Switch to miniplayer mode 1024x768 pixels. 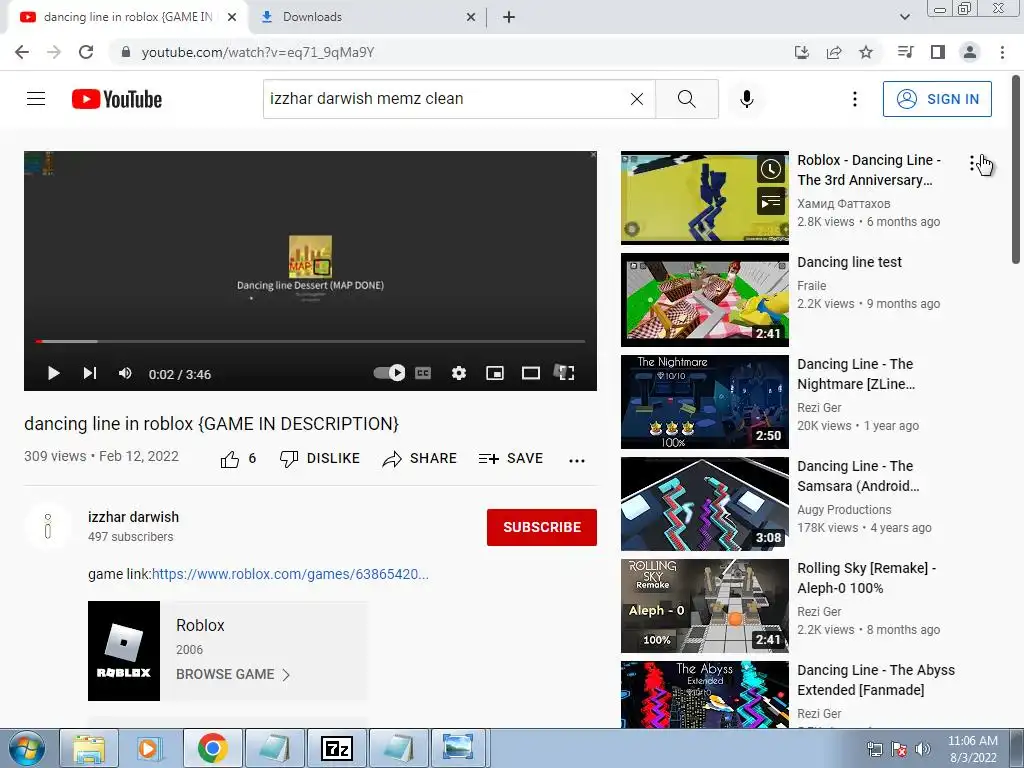tap(495, 373)
